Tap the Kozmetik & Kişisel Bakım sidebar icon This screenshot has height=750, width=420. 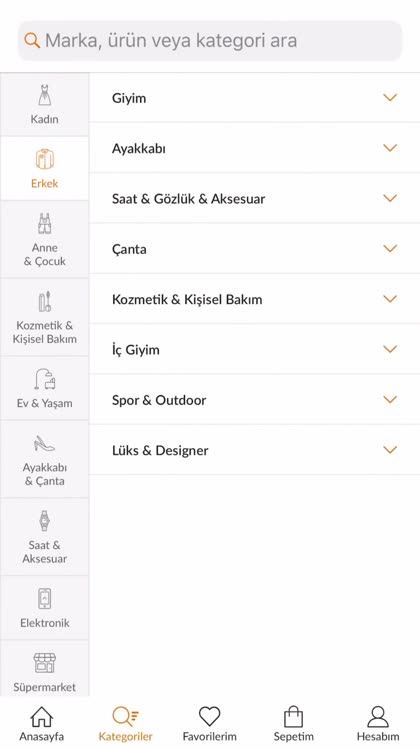(44, 301)
